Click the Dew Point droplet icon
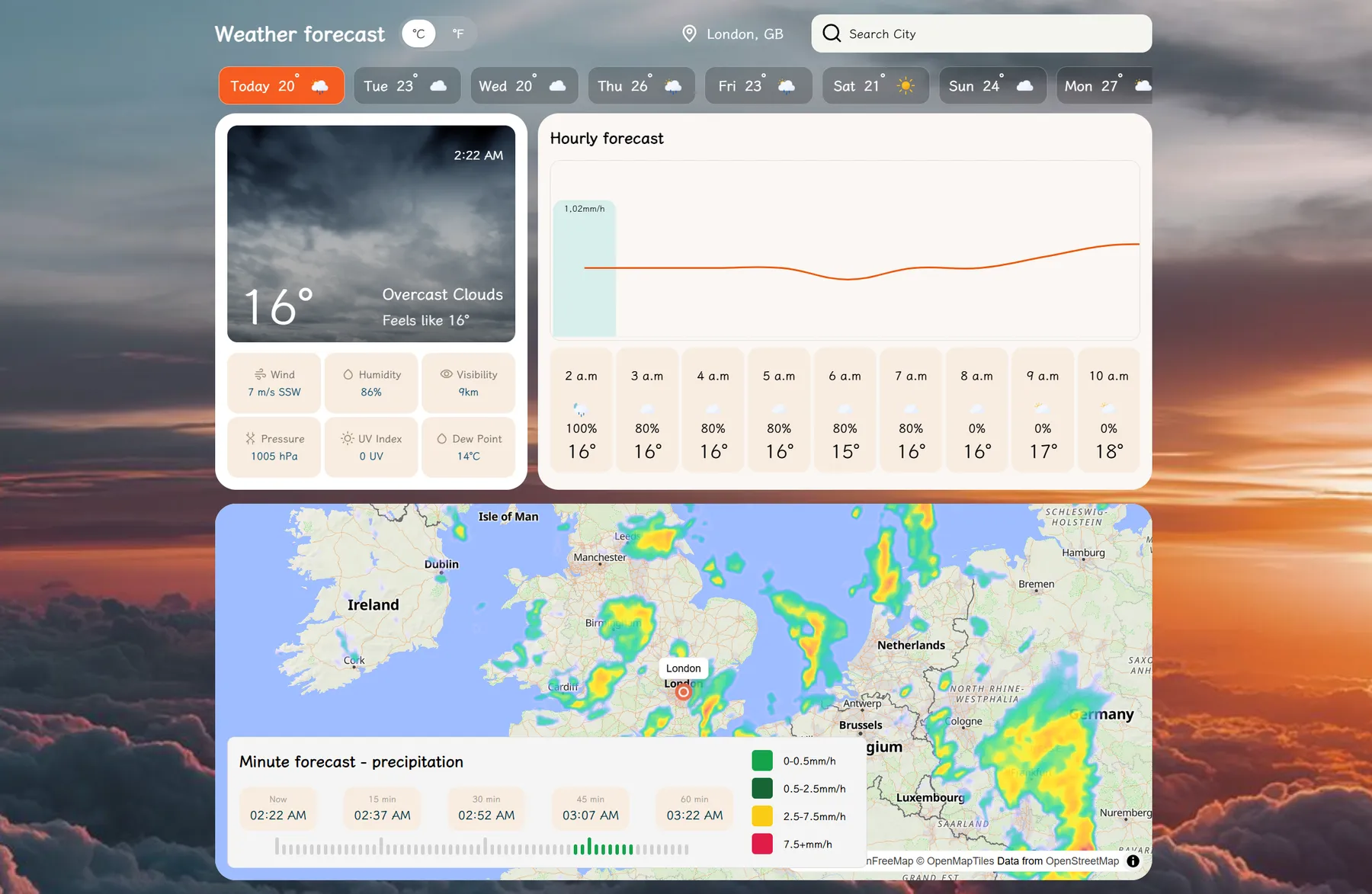 442,438
